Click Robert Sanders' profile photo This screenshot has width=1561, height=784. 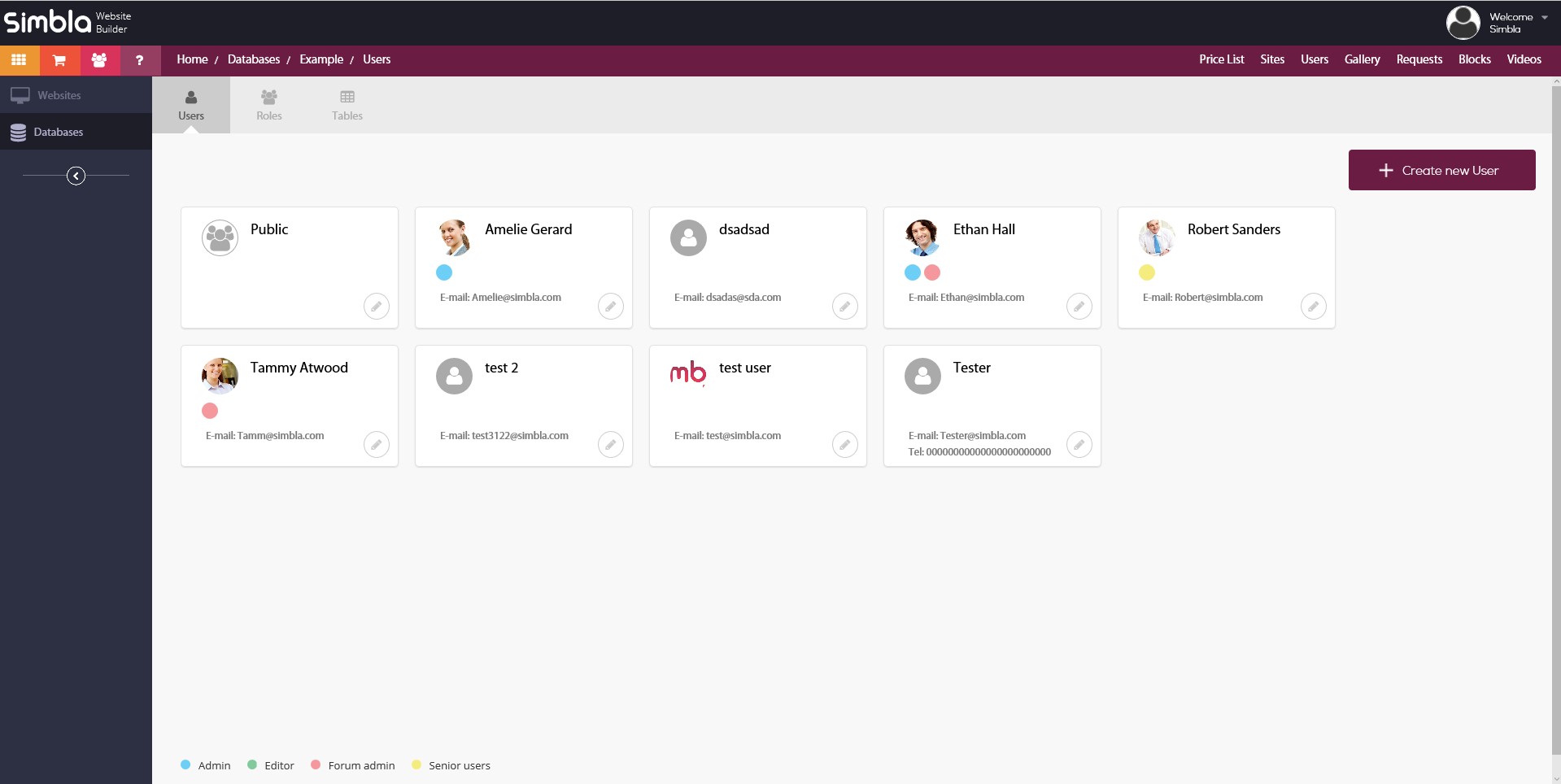(1157, 237)
